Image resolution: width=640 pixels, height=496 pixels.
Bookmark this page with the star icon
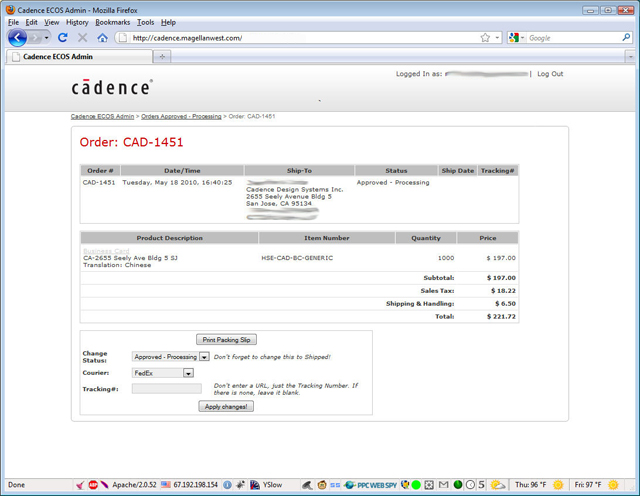pos(485,38)
